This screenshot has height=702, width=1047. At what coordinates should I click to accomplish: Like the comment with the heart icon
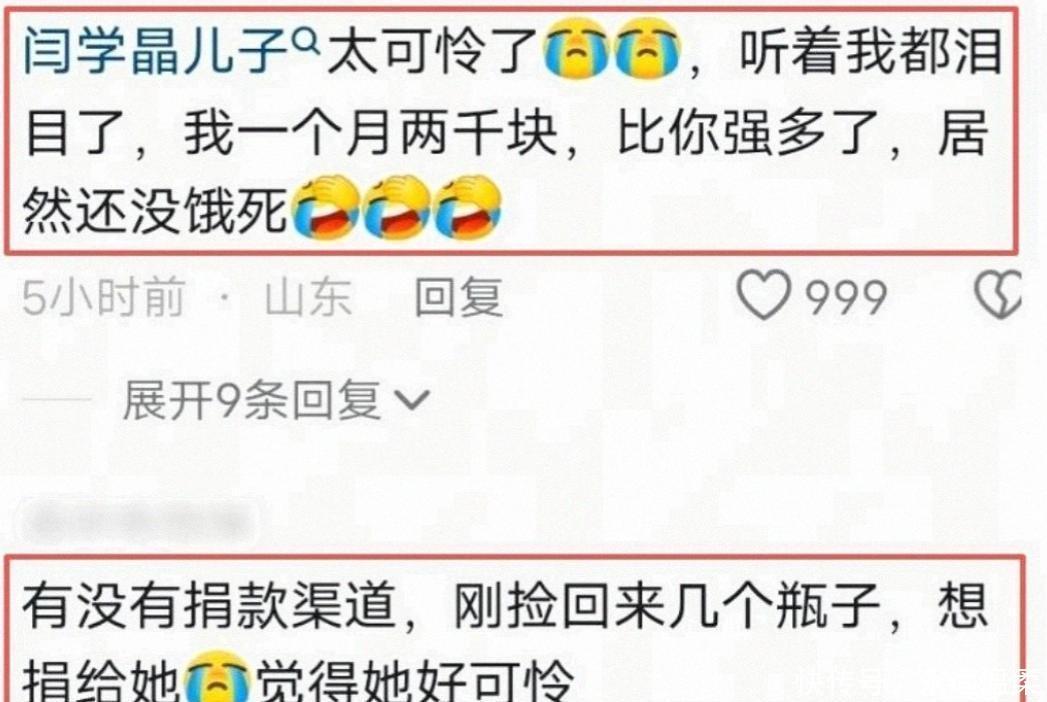coord(764,295)
